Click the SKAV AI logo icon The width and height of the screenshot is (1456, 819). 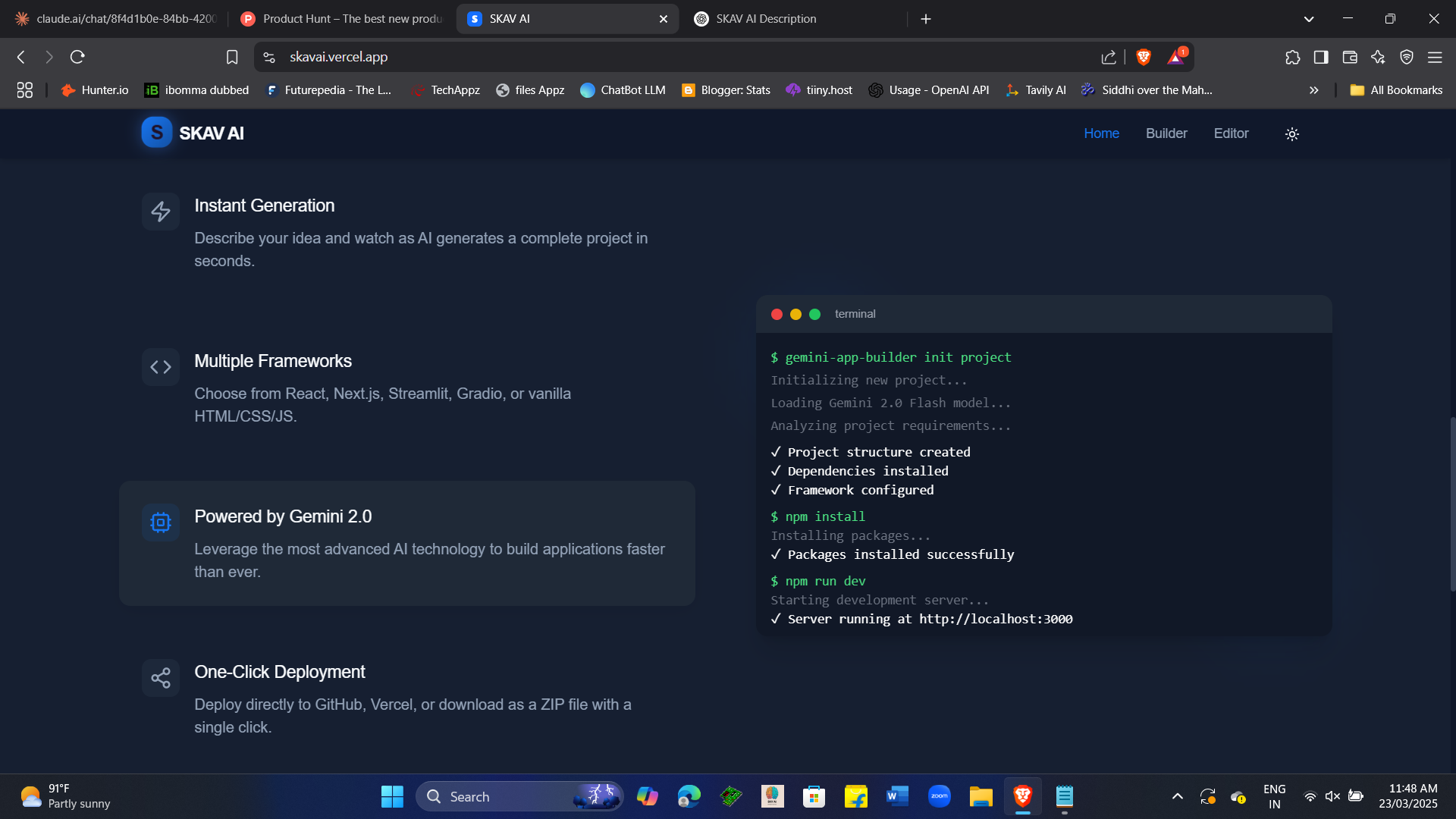pos(157,133)
